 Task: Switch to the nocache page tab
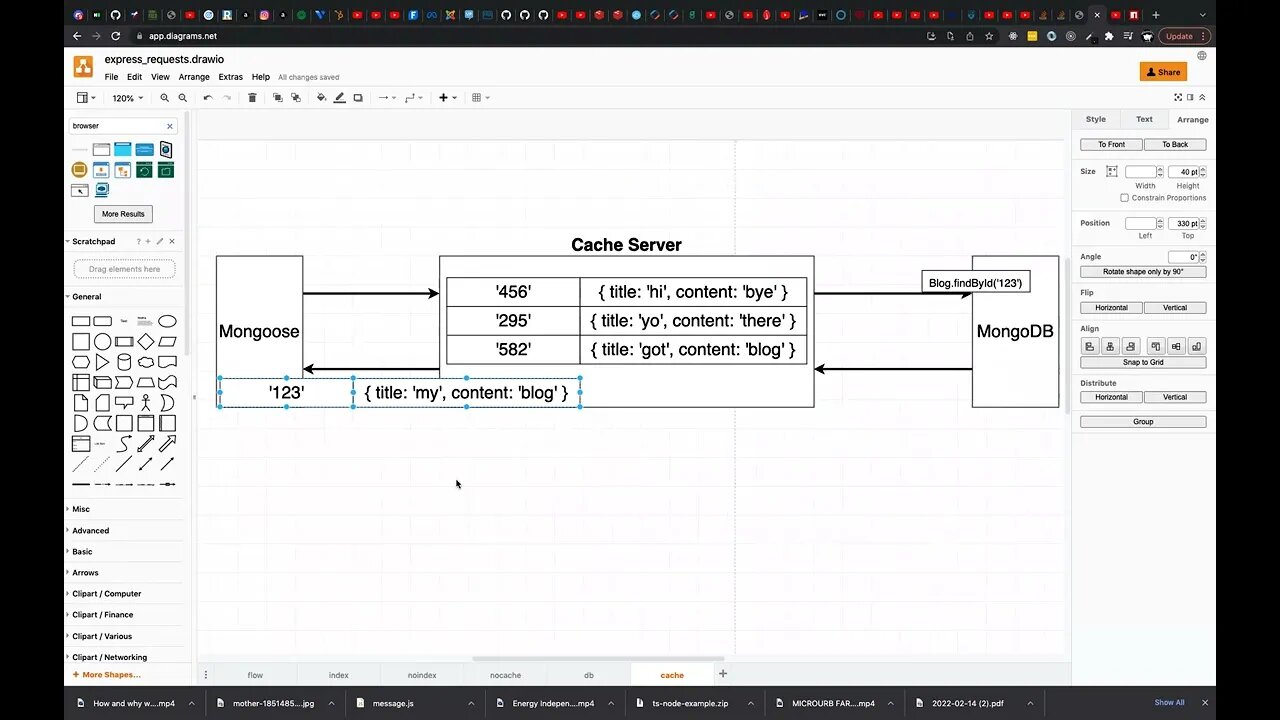click(505, 675)
